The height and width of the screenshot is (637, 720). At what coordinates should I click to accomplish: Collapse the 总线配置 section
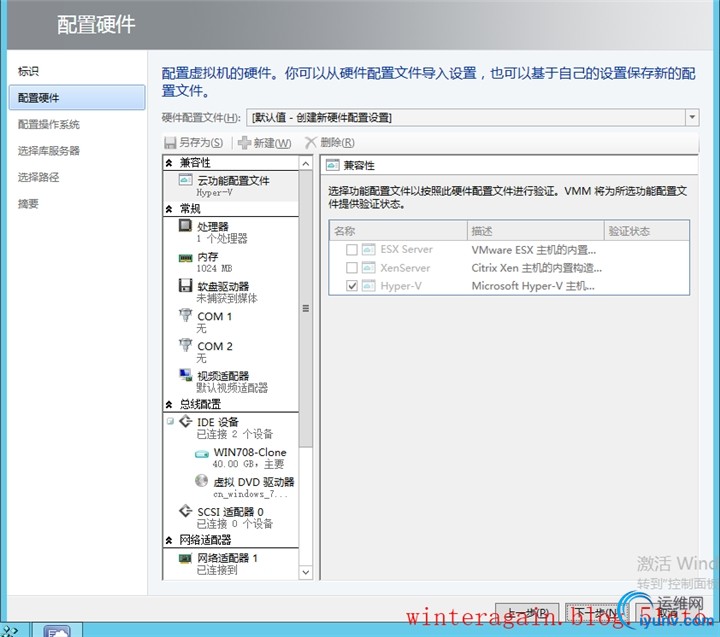point(169,404)
